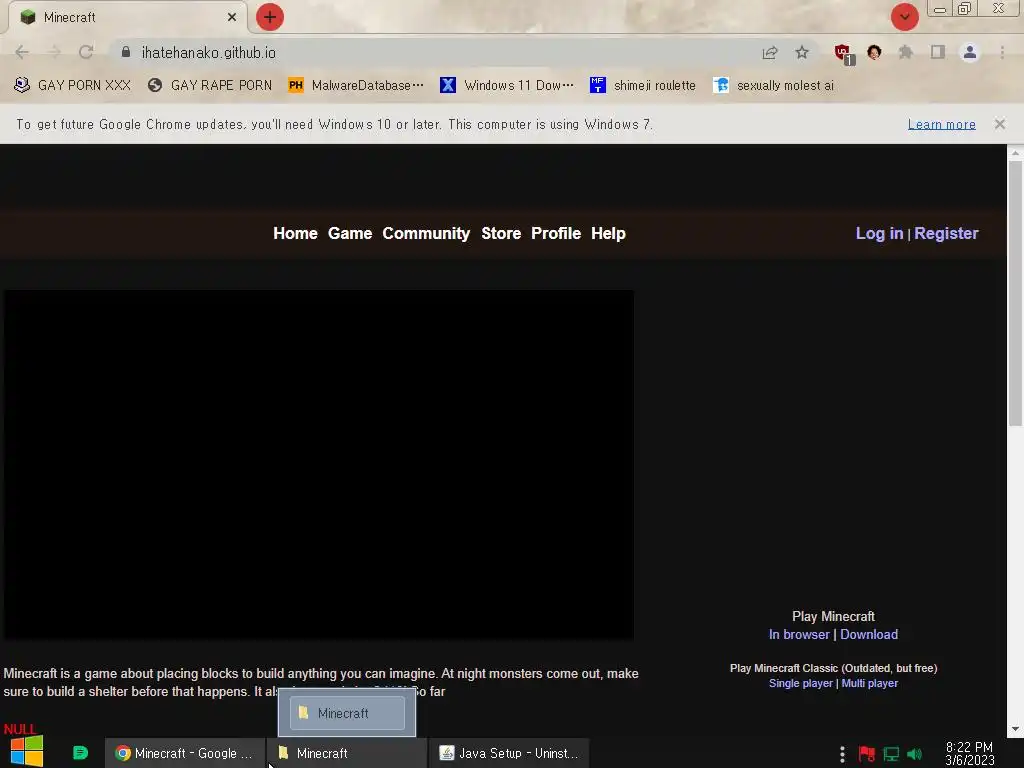Click the Download link

pos(869,634)
